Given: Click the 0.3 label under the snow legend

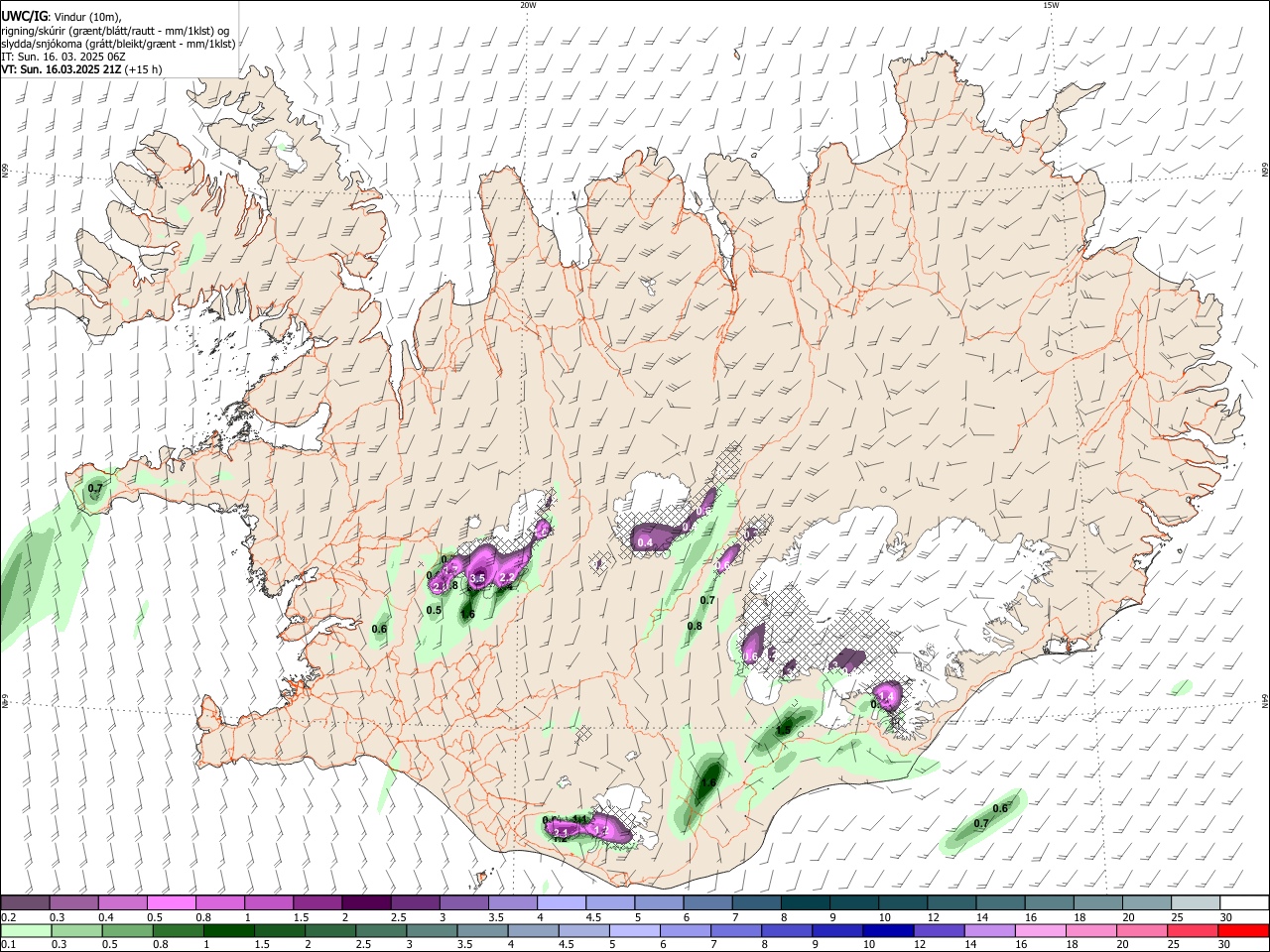Looking at the screenshot, I should (x=58, y=918).
